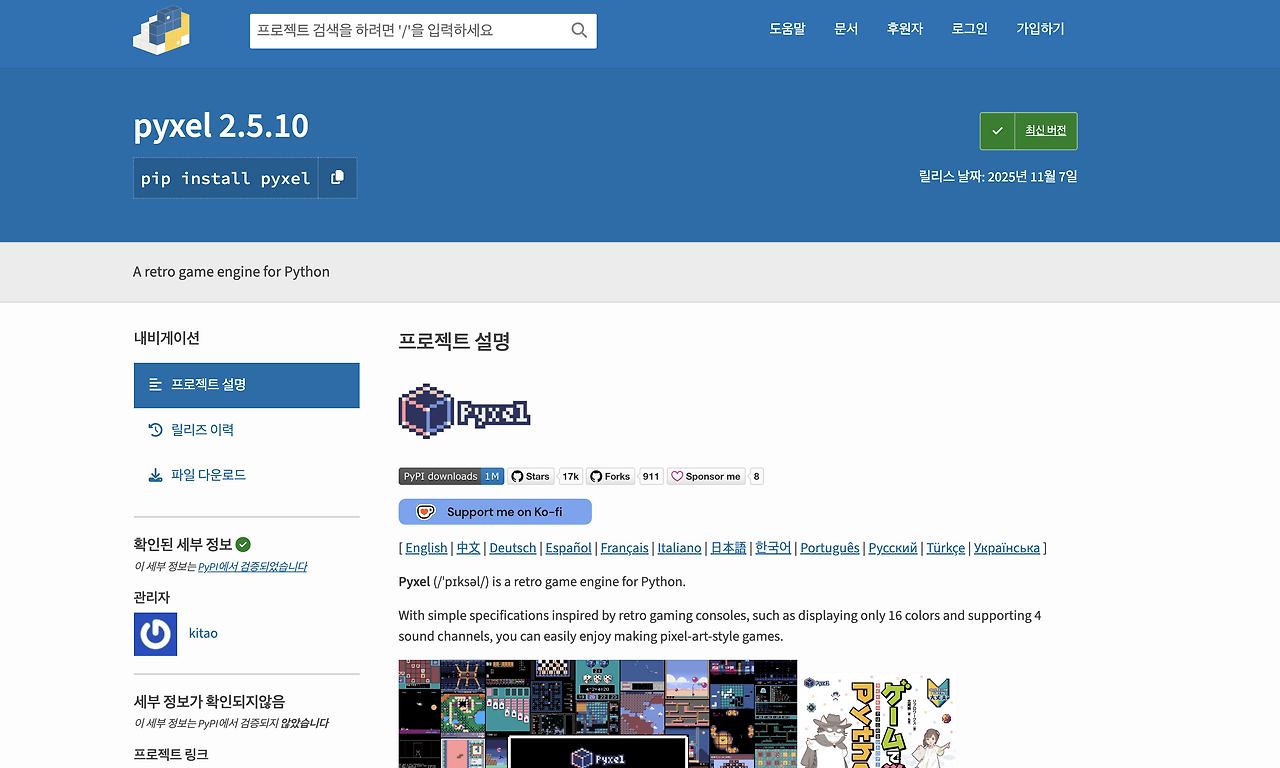1280x768 pixels.
Task: Click the 가입하기 link
Action: 1040,28
